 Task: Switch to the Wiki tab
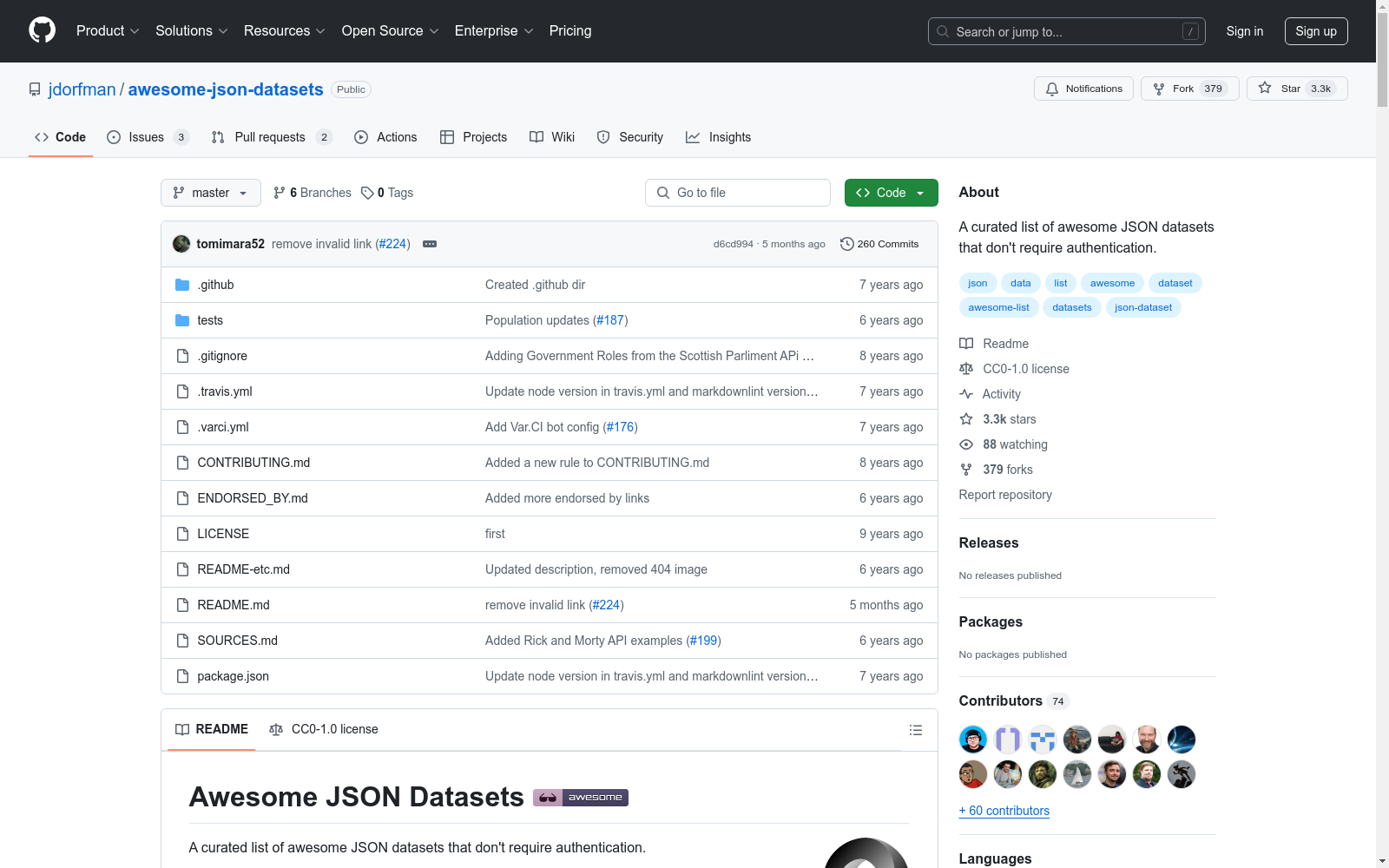point(552,137)
